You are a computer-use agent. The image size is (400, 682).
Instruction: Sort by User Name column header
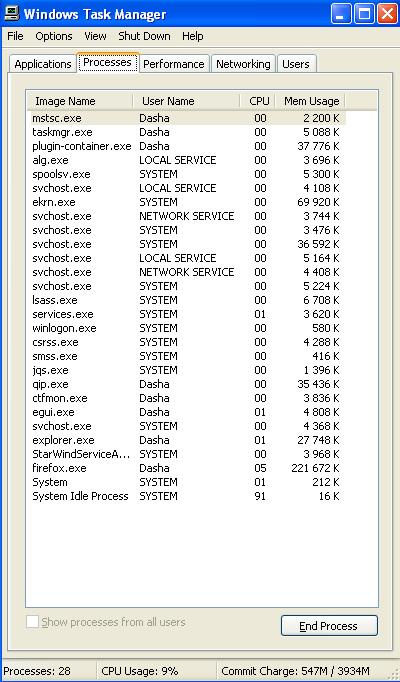tap(186, 101)
